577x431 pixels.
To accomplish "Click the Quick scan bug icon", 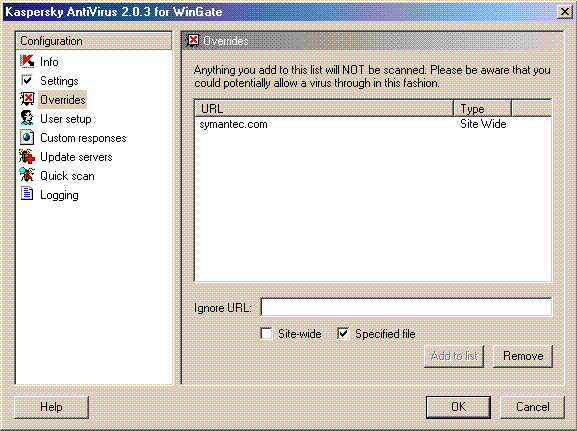I will (27, 176).
